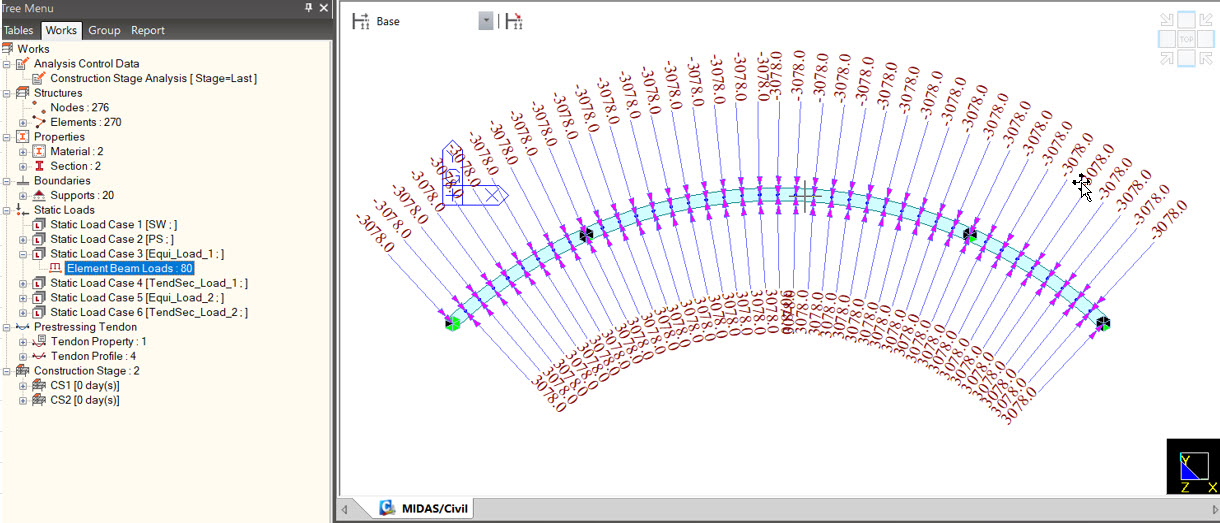Click the green support node at the beam's left end
This screenshot has width=1220, height=523.
click(452, 322)
